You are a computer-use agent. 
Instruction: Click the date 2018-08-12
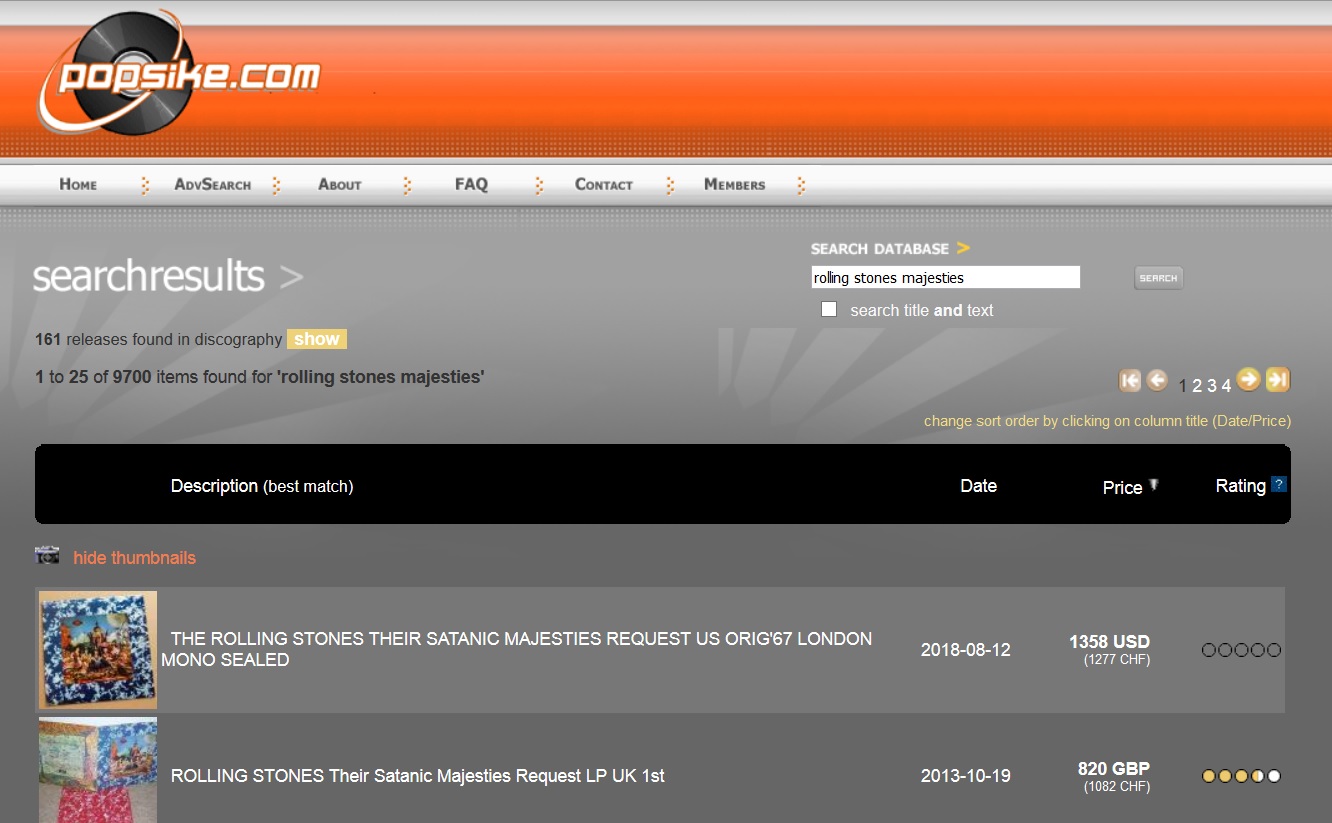tap(966, 650)
